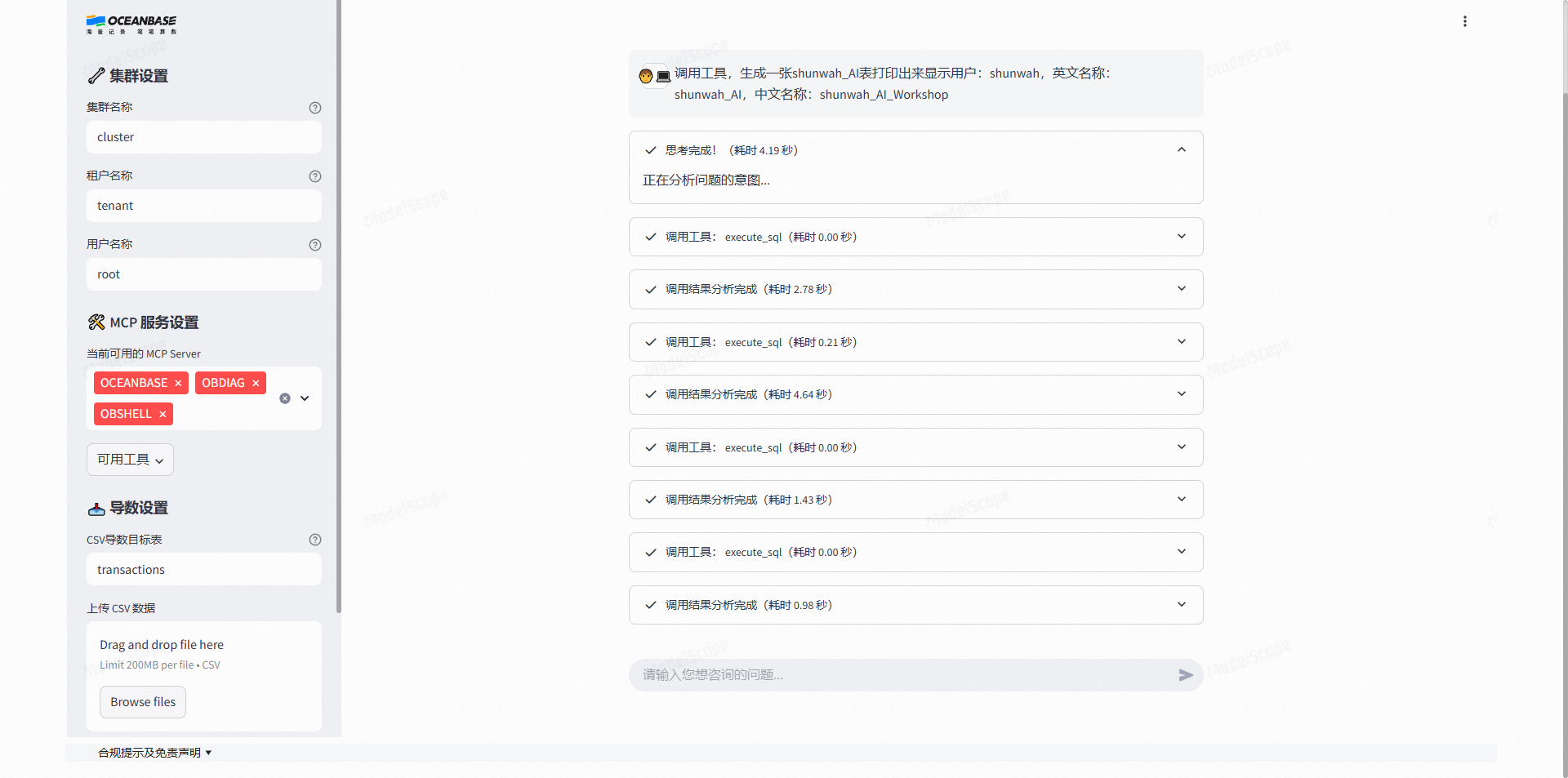Click the OceanBase logo
The image size is (1568, 778).
coord(131,24)
